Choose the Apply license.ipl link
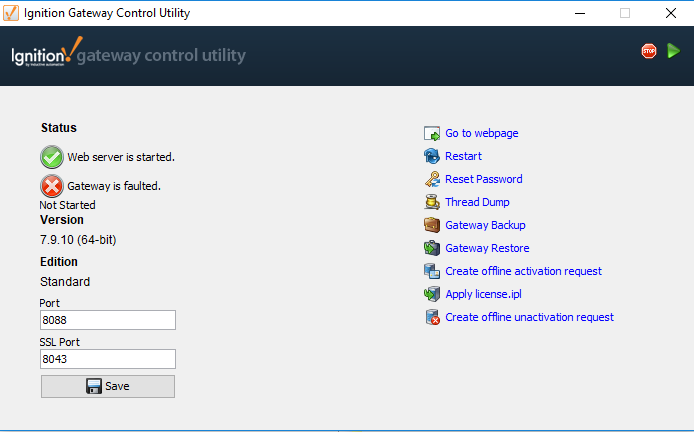This screenshot has width=694, height=432. 483,294
